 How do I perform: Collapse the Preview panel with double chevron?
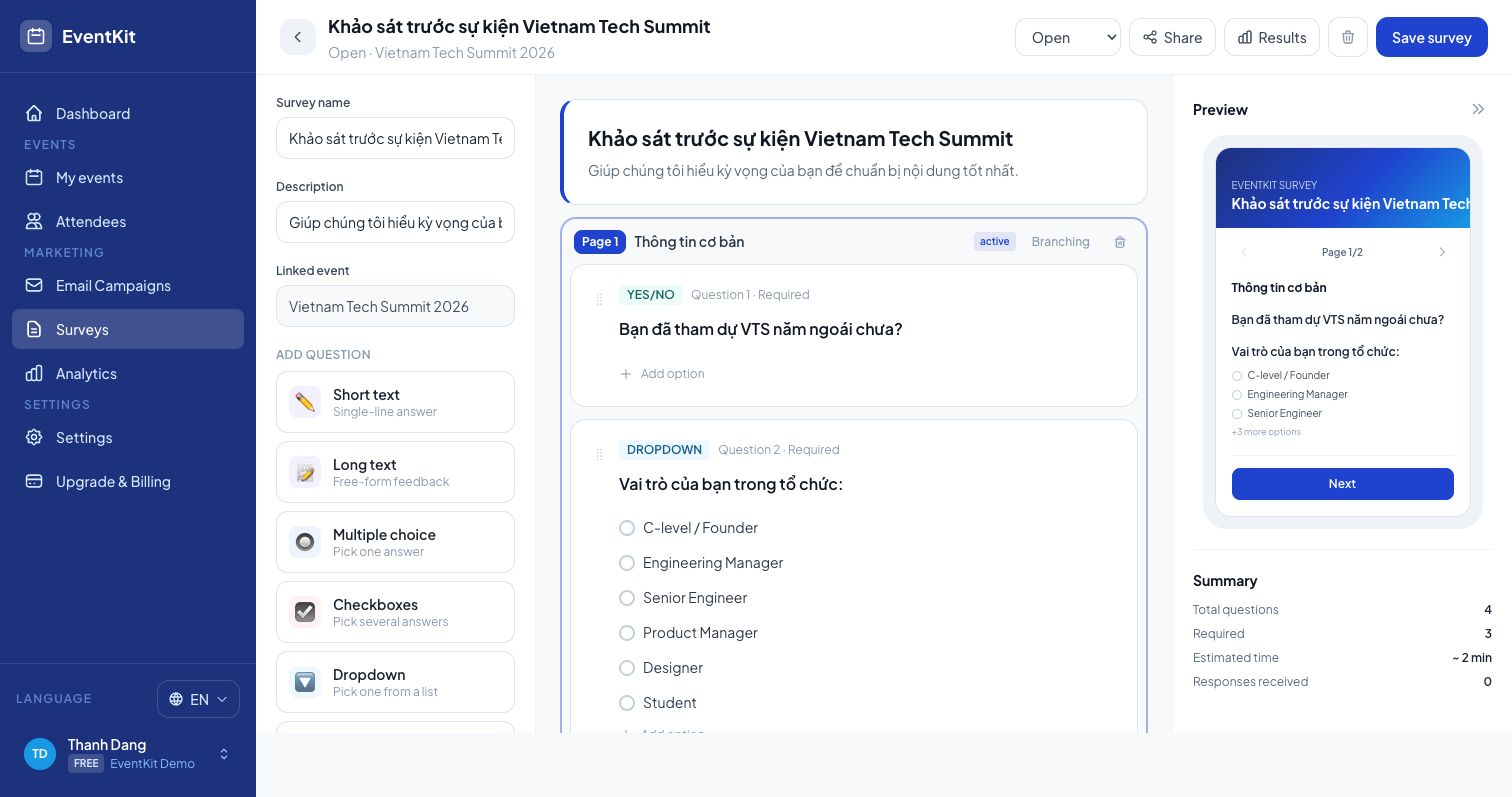point(1478,109)
